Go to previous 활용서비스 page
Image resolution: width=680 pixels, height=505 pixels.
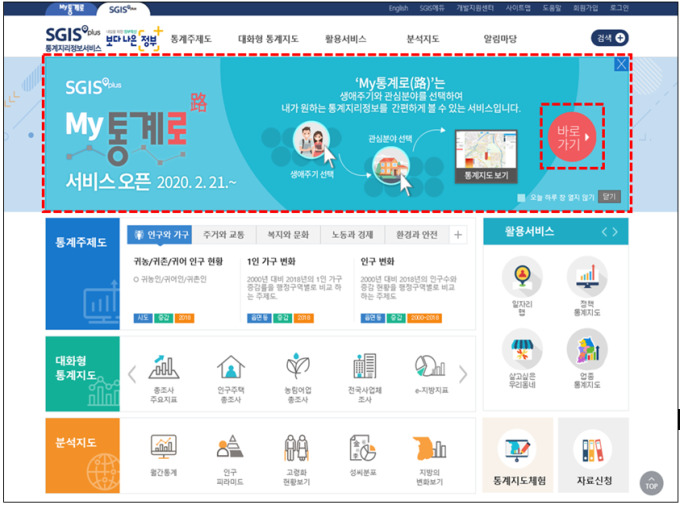604,232
